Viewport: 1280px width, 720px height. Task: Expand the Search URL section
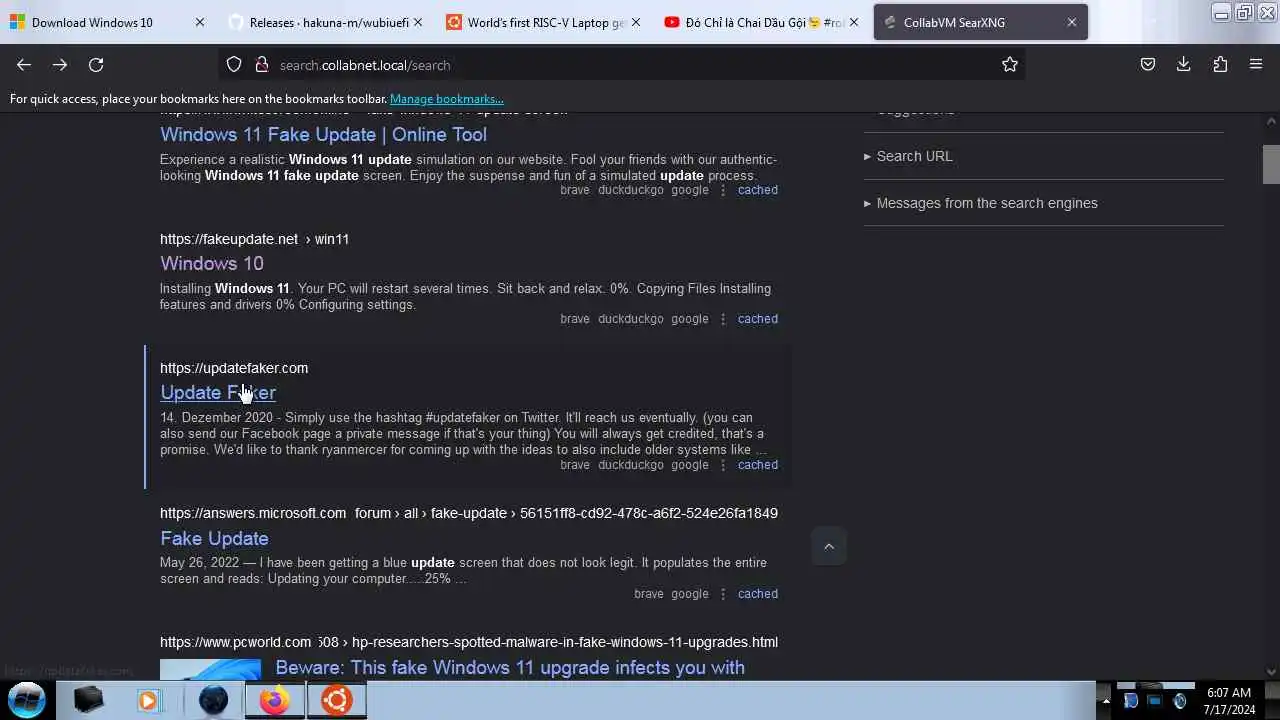(x=908, y=156)
